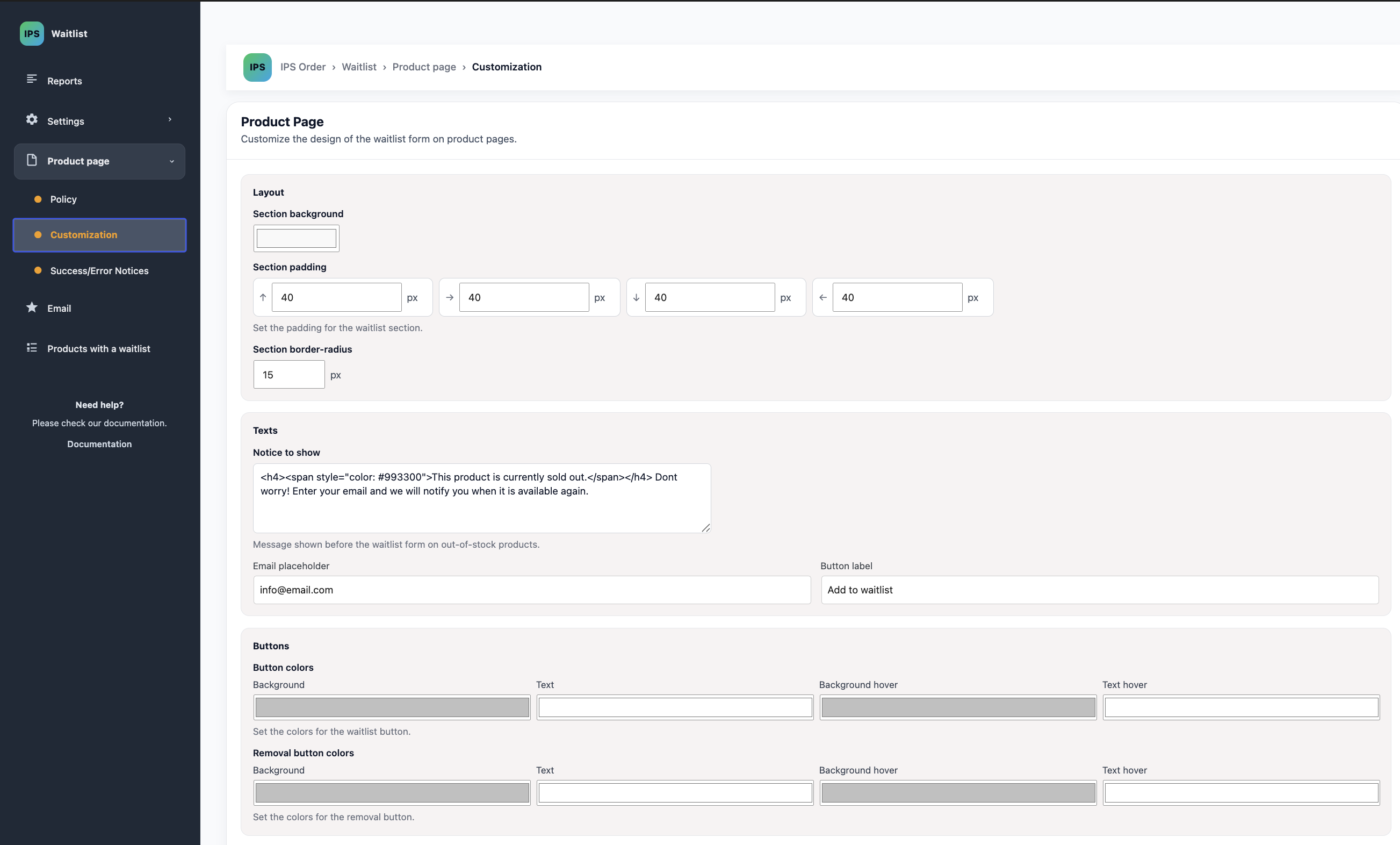The image size is (1400, 845).
Task: Click the IPS Waitlist logo in sidebar
Action: (32, 33)
